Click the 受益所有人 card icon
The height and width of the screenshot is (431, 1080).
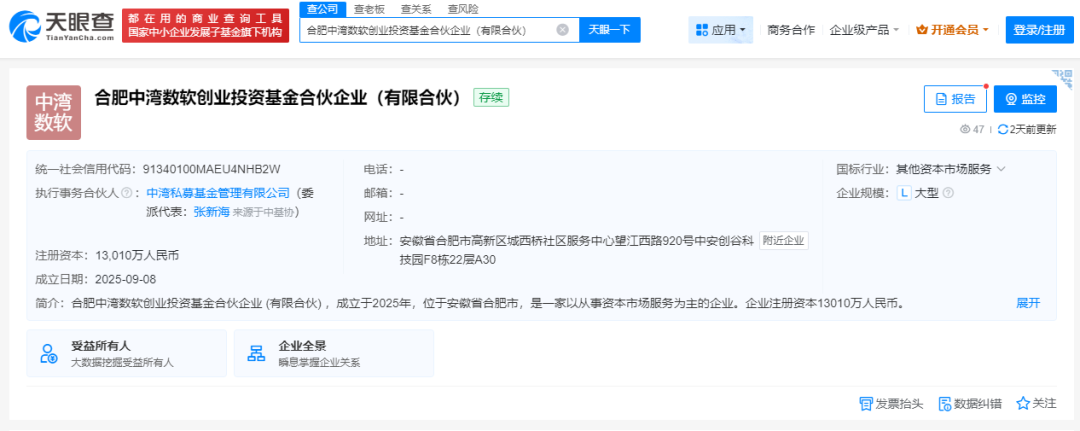pyautogui.click(x=50, y=353)
